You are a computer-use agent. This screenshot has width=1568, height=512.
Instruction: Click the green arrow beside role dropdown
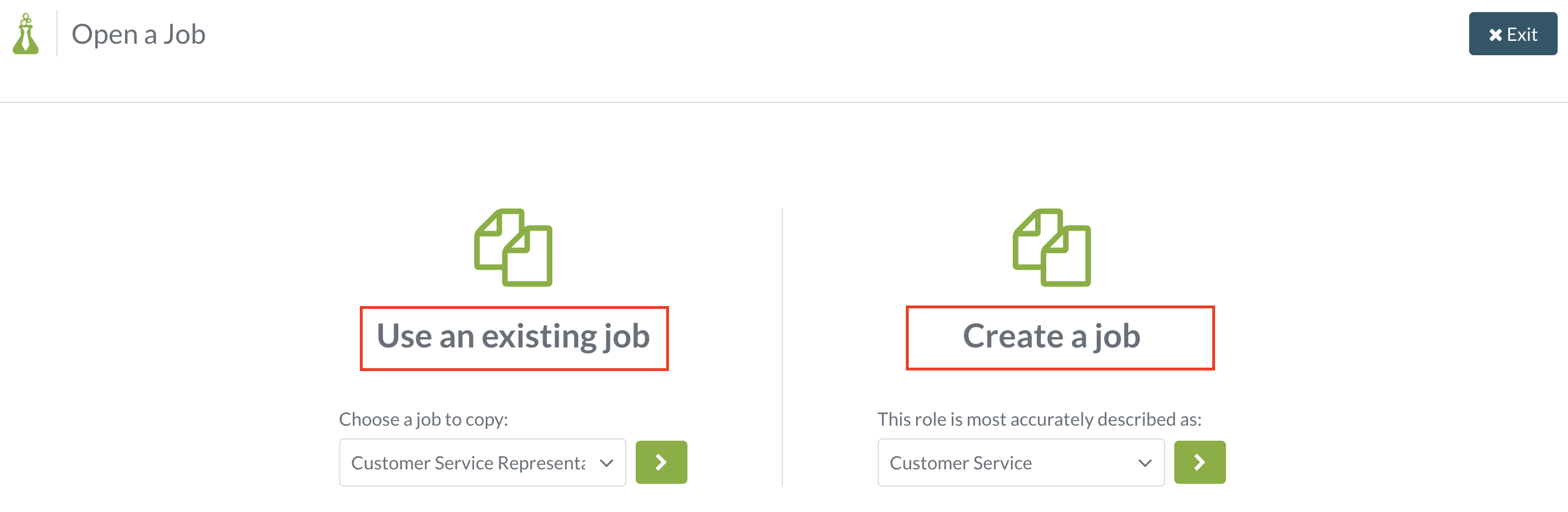tap(1199, 462)
